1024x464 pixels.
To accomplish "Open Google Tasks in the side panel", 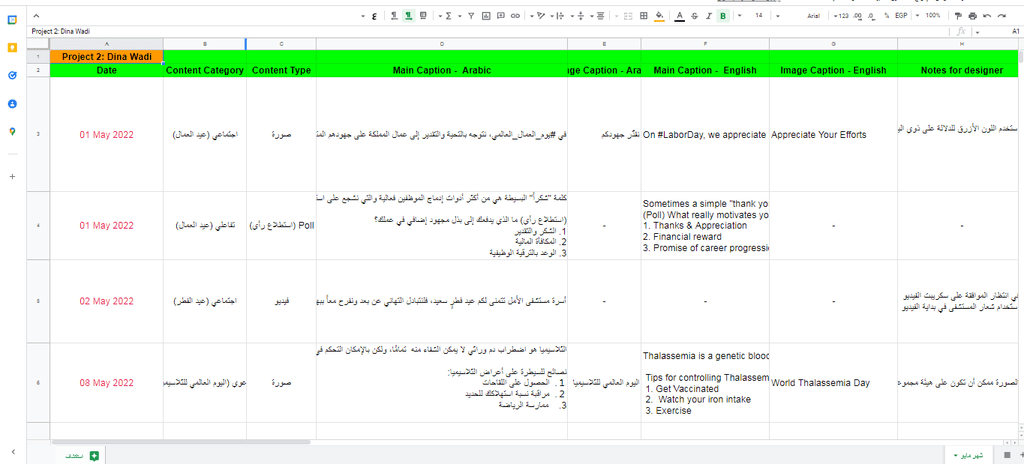I will pos(12,75).
